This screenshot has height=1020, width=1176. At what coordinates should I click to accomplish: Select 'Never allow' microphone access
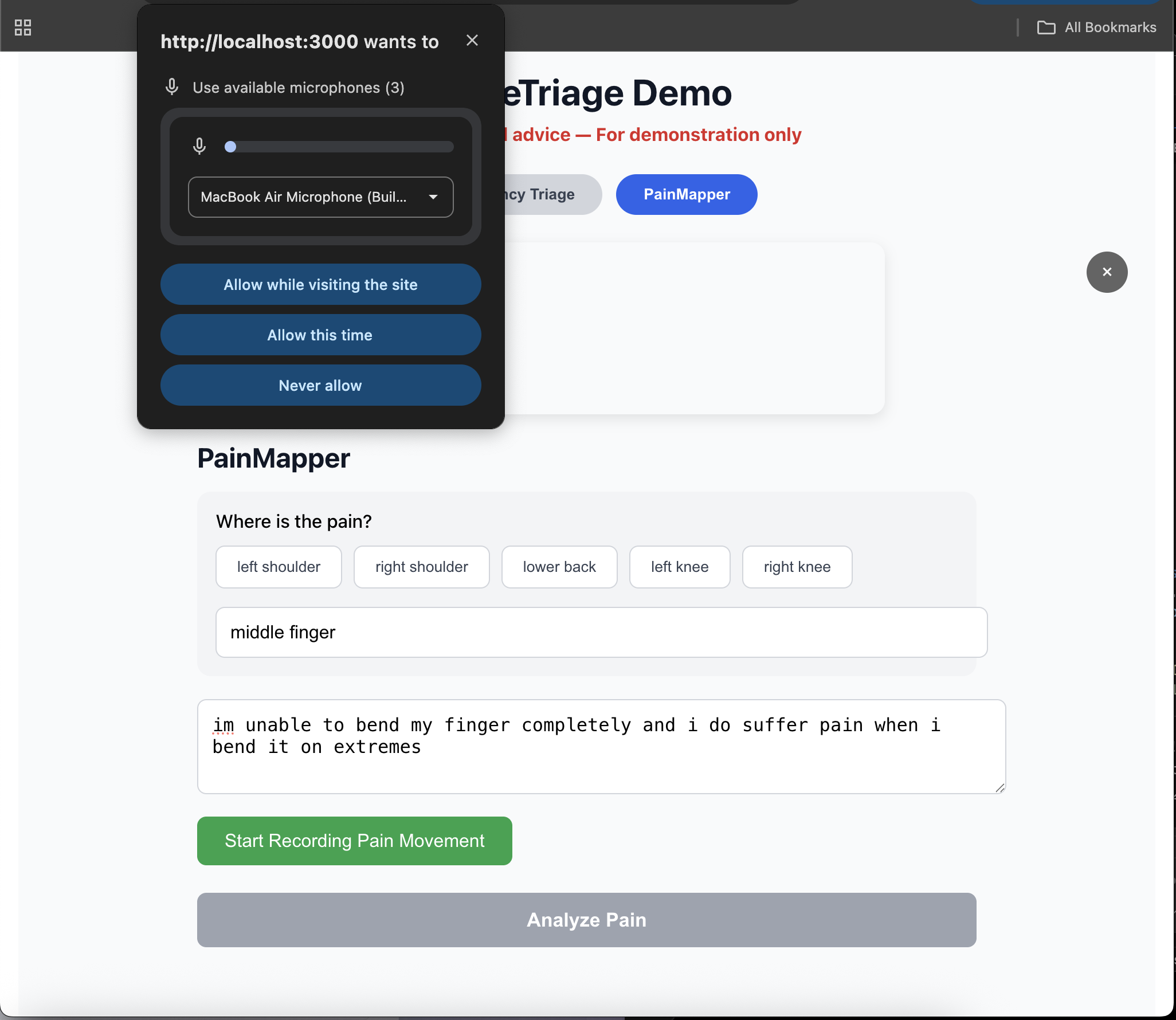click(320, 386)
